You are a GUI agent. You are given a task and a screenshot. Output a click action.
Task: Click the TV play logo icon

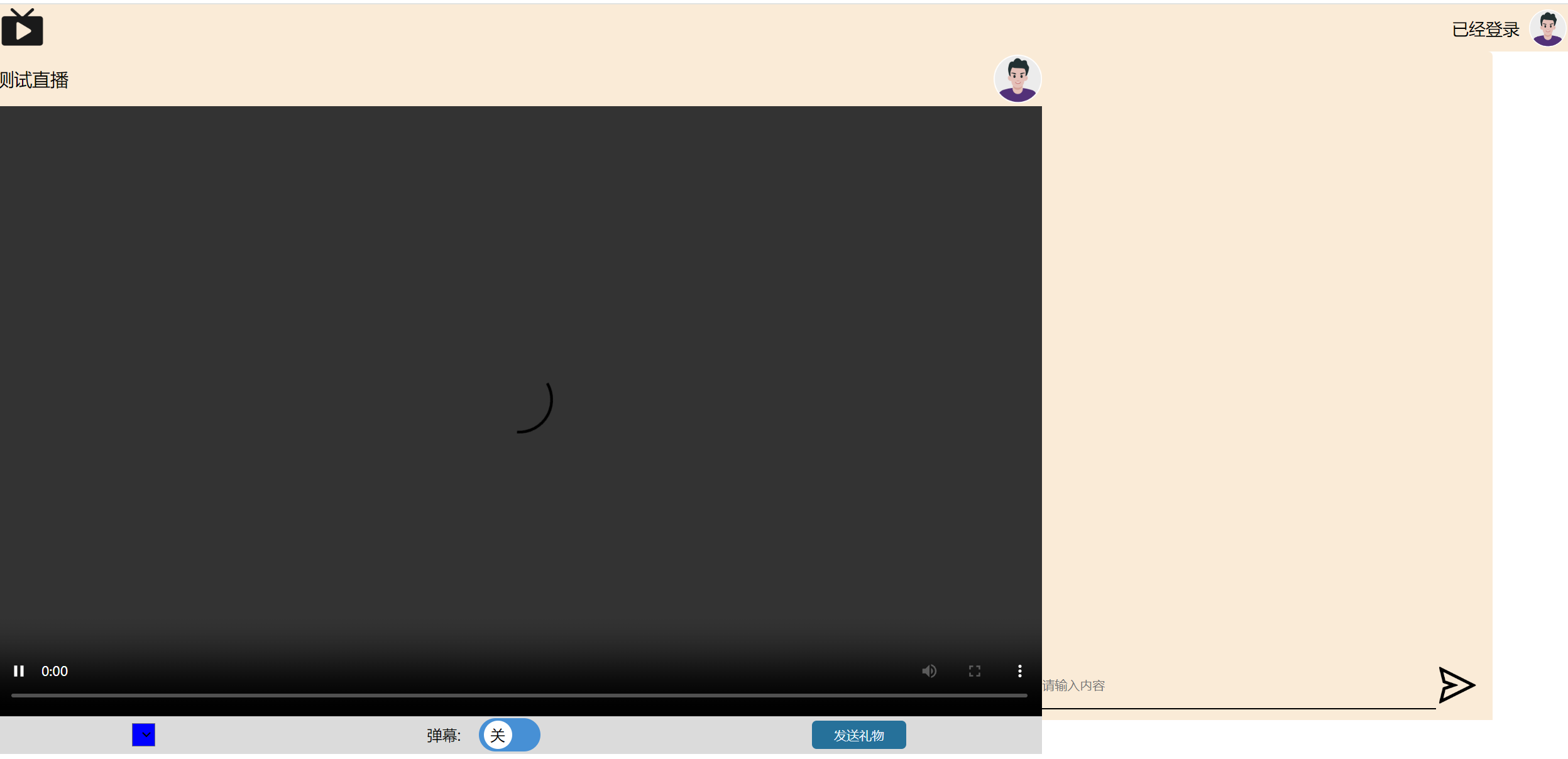pos(23,28)
